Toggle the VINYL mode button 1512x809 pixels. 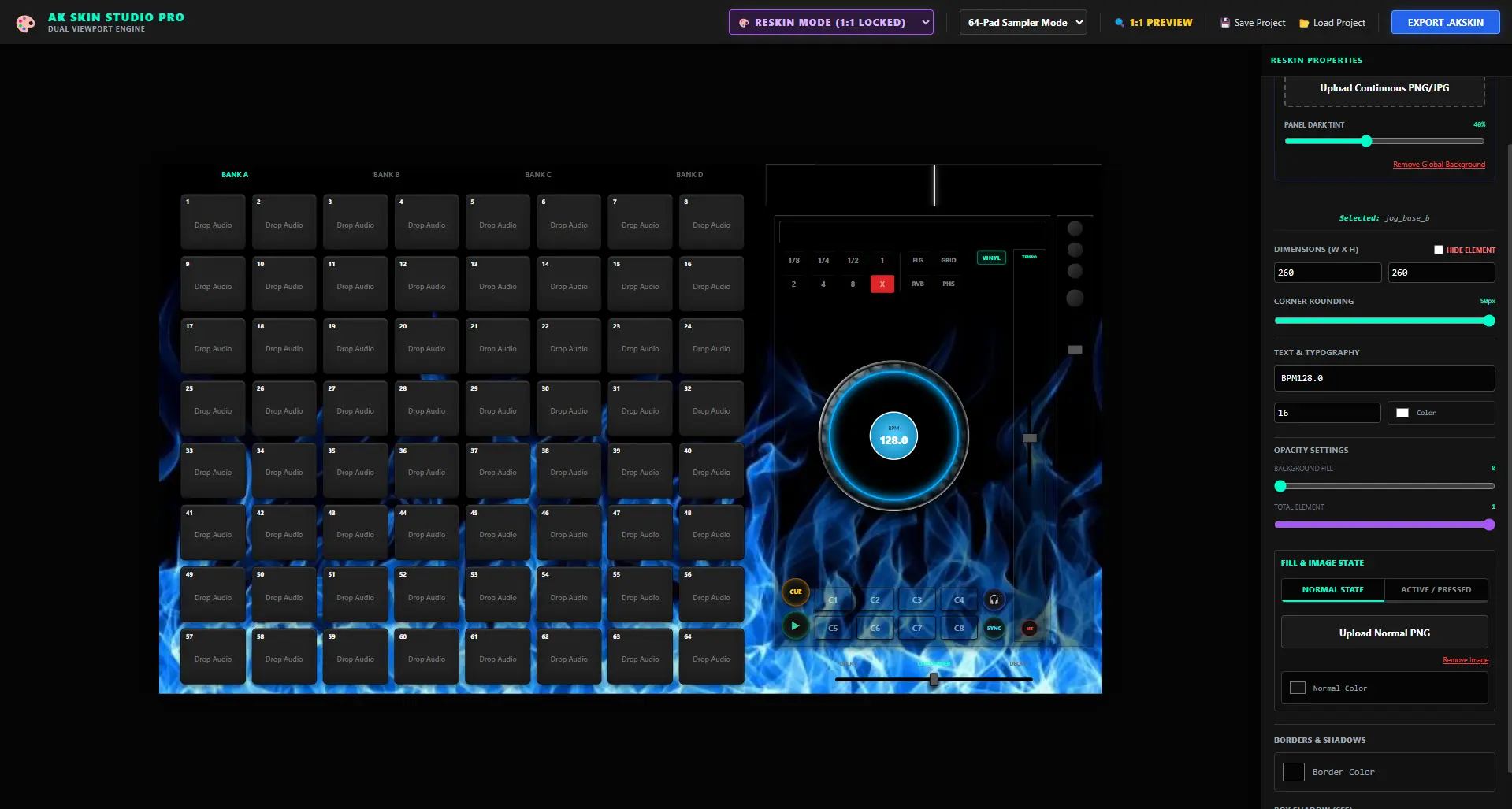[x=991, y=258]
